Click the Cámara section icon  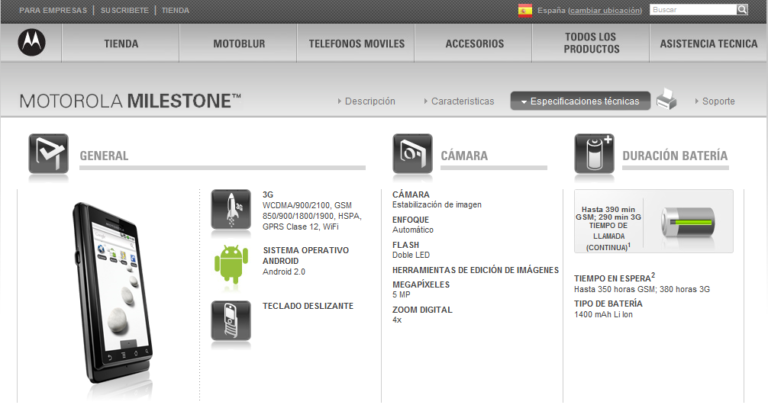(412, 155)
